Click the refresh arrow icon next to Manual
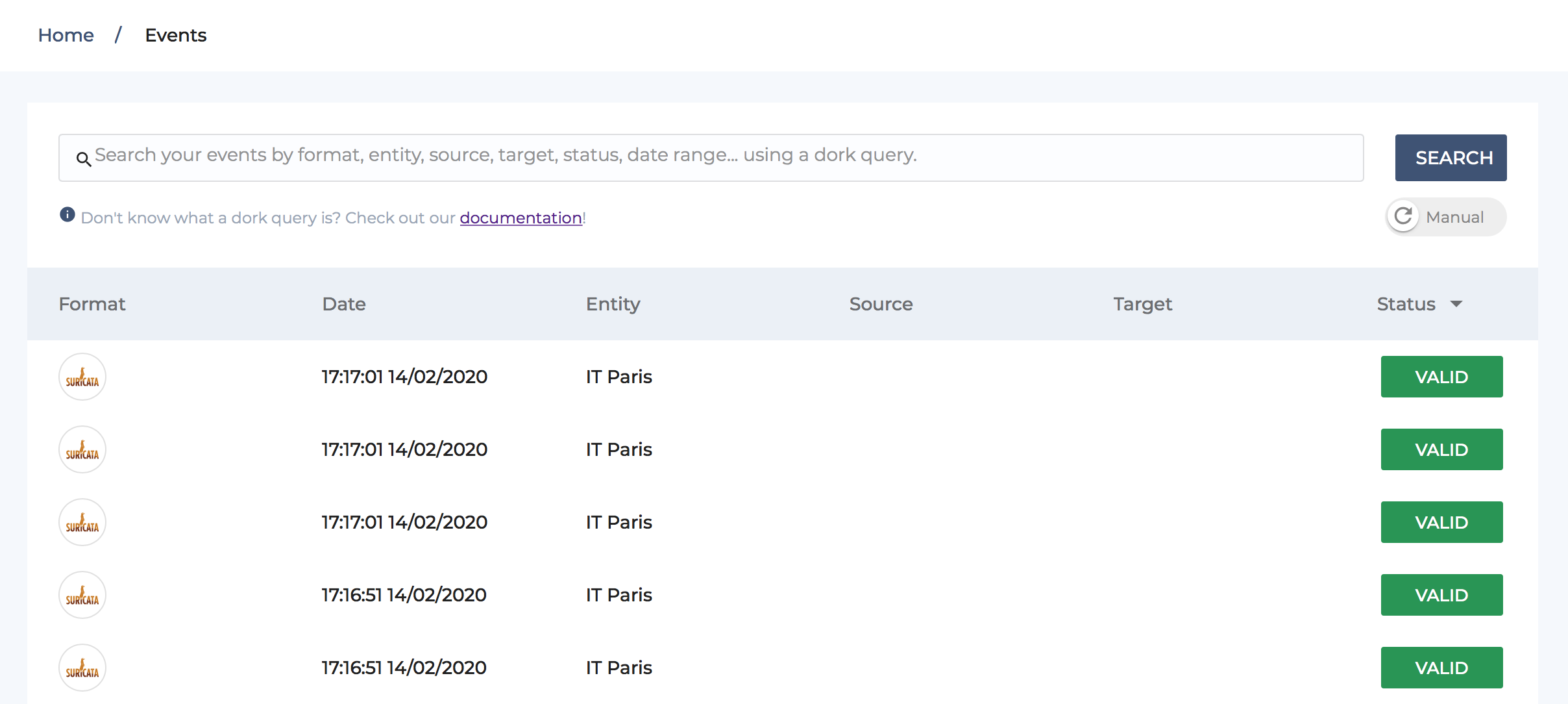1568x704 pixels. (1403, 216)
